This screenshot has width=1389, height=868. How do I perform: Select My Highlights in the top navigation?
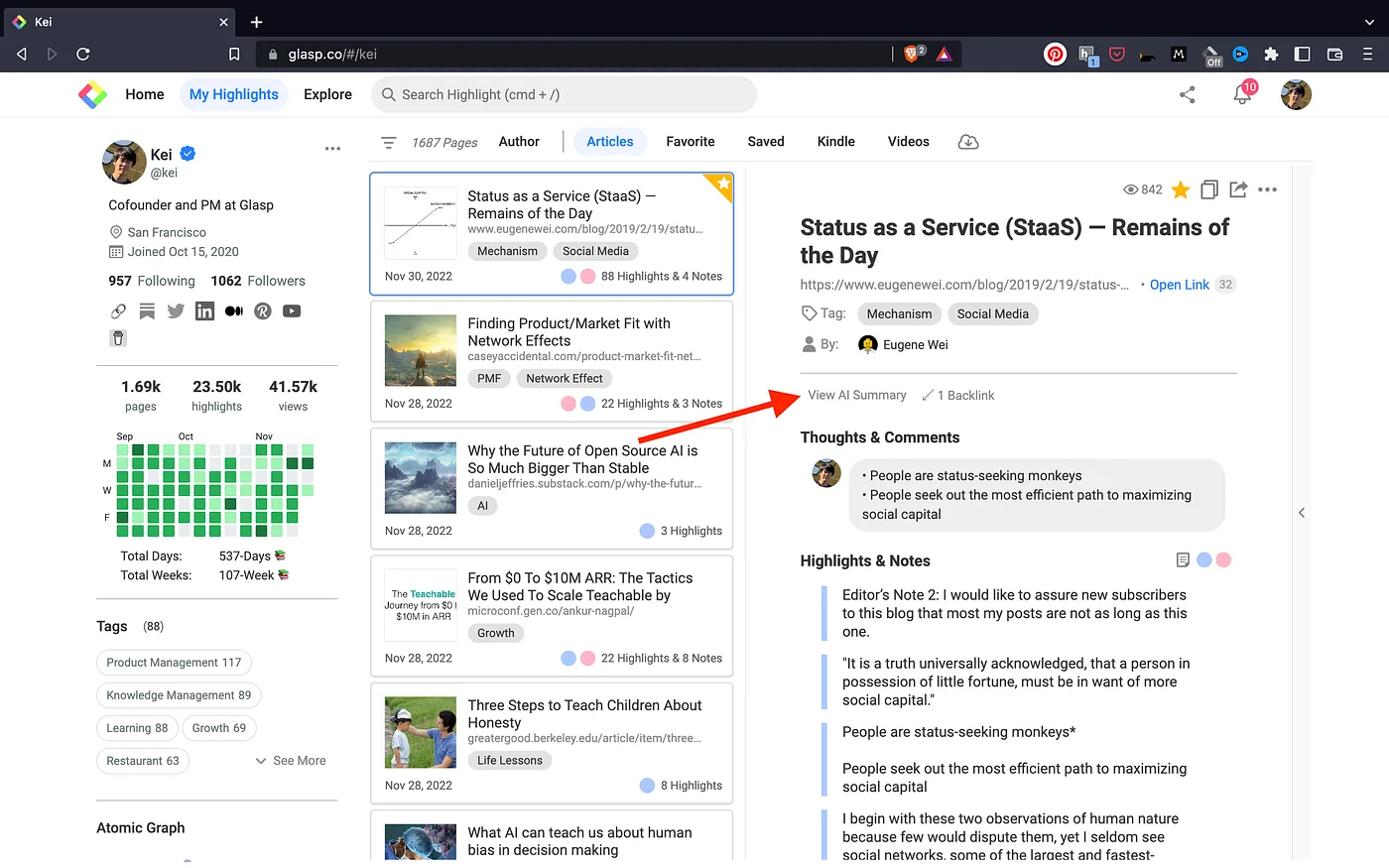tap(234, 94)
